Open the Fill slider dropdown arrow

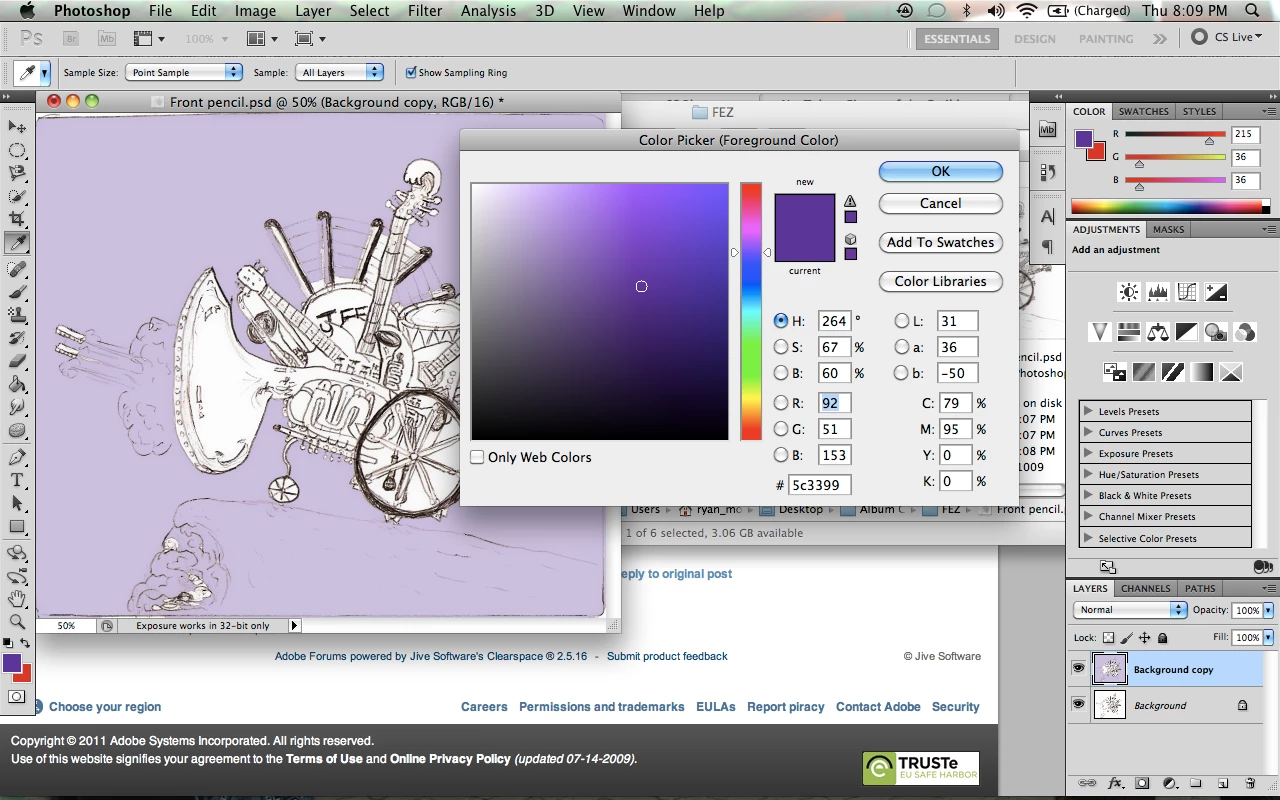(x=1269, y=637)
